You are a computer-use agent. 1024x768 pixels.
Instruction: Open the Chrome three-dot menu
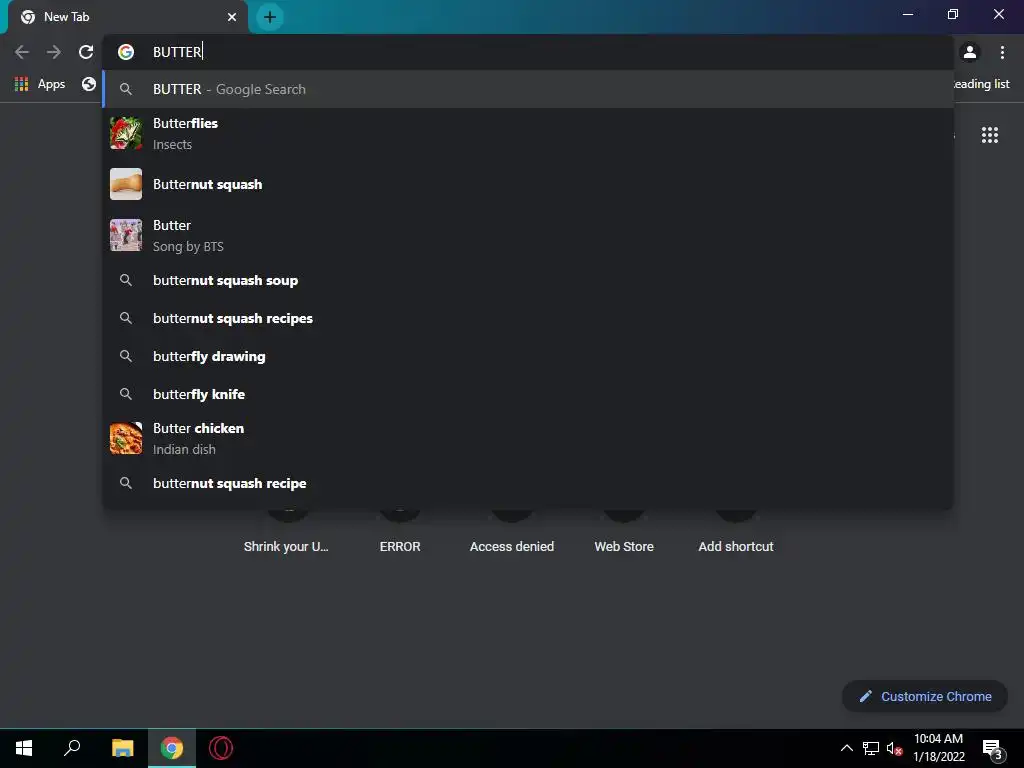[x=1002, y=52]
